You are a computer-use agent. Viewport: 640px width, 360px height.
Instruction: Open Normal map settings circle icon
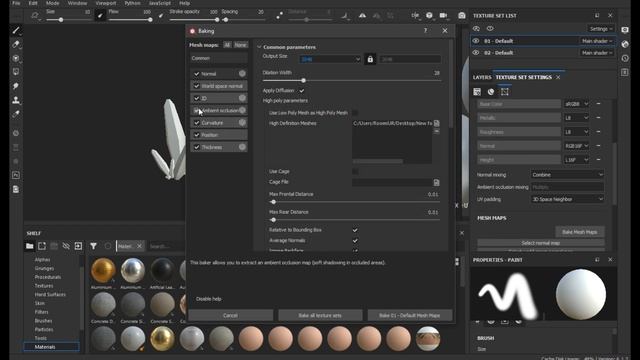tap(242, 73)
